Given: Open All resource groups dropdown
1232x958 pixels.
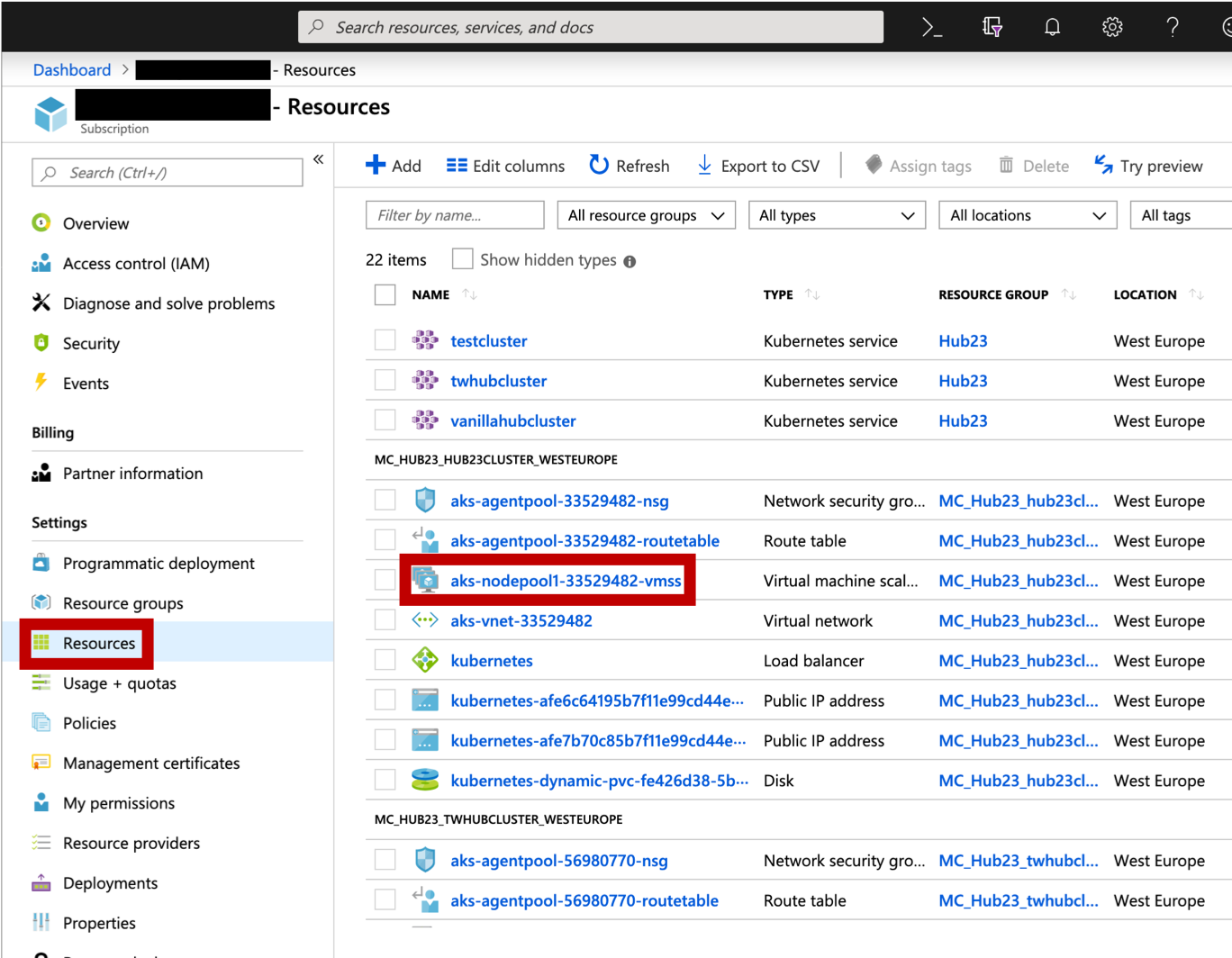Looking at the screenshot, I should (647, 215).
